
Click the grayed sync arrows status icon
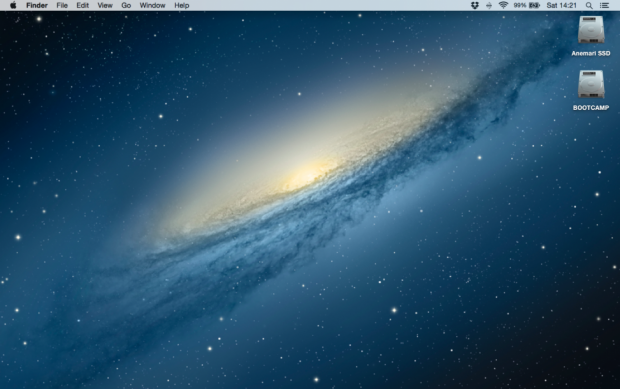(489, 5)
